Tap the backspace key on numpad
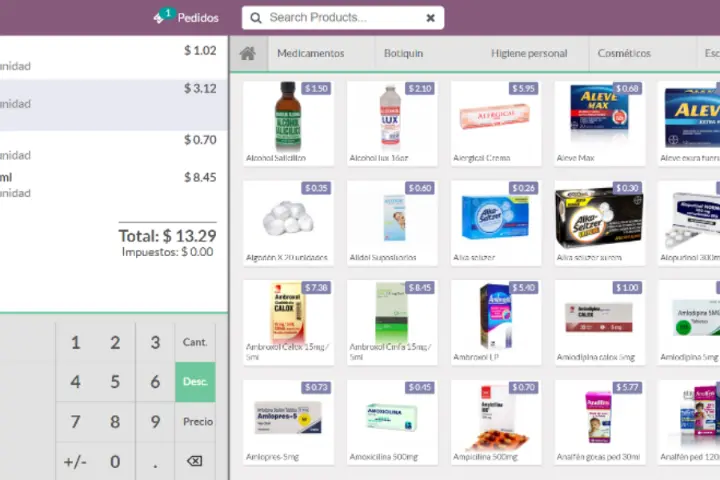The width and height of the screenshot is (720, 480). pos(195,461)
